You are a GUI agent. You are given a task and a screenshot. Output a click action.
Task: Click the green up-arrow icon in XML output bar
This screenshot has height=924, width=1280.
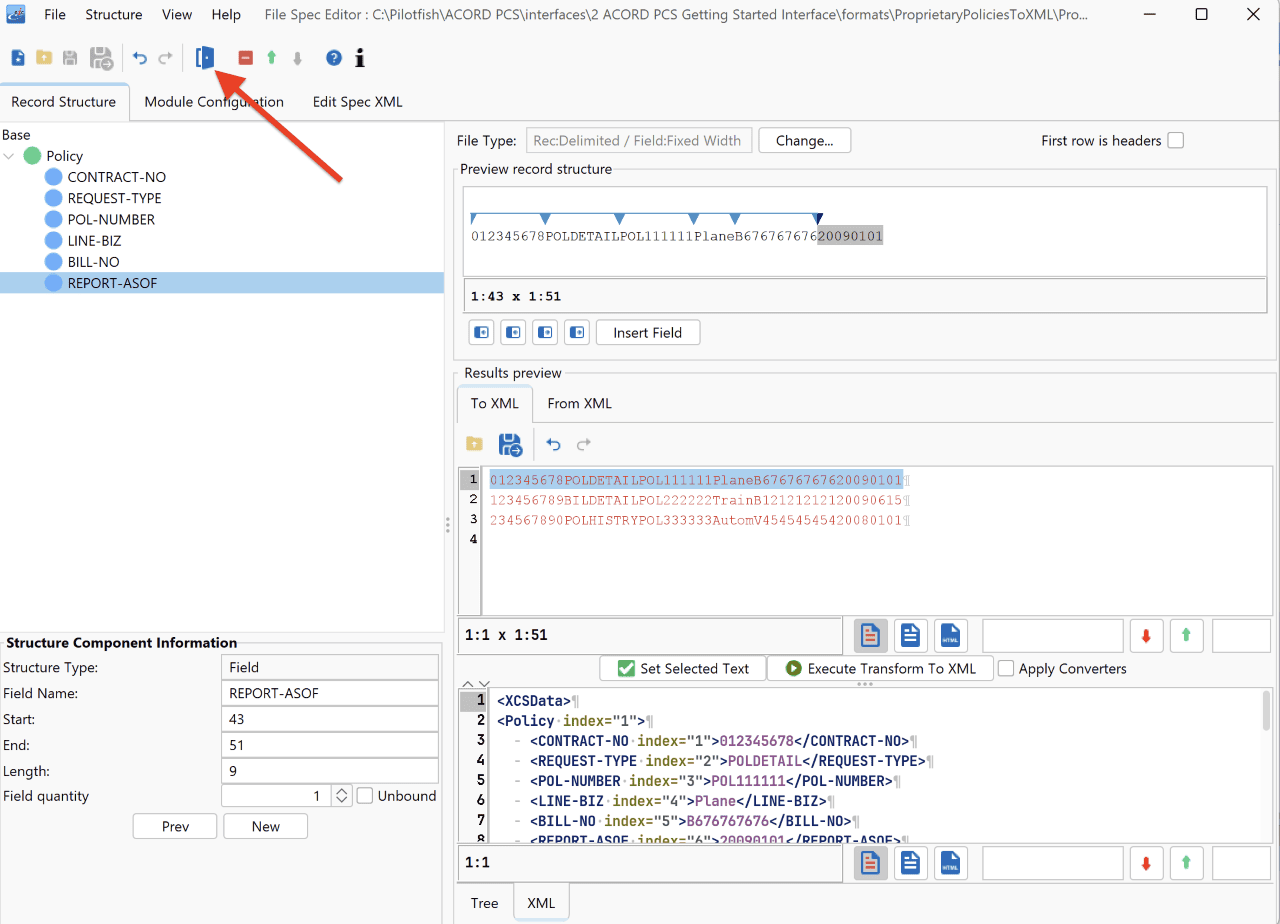[x=1186, y=863]
